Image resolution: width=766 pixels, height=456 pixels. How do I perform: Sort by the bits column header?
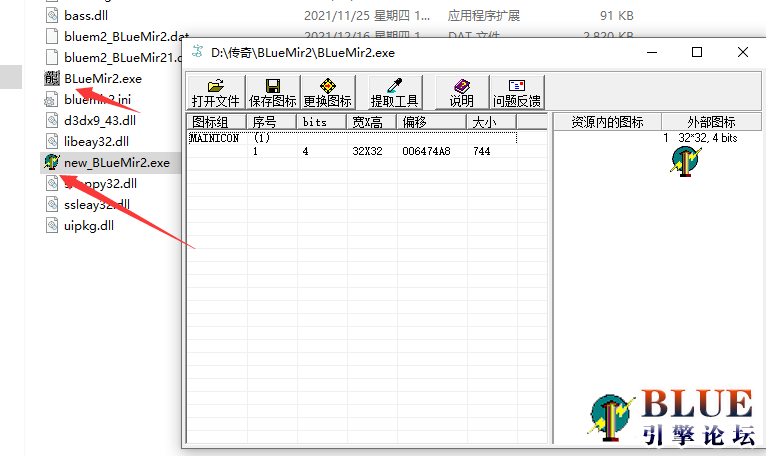[x=321, y=122]
